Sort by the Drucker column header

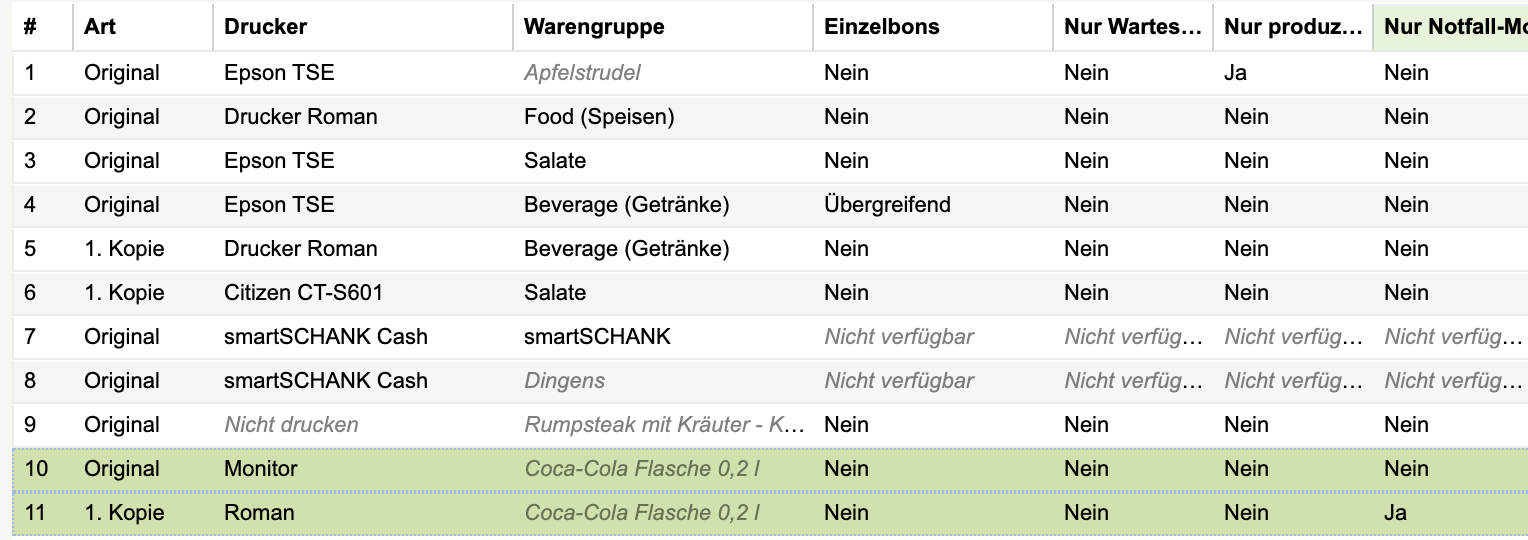(363, 27)
